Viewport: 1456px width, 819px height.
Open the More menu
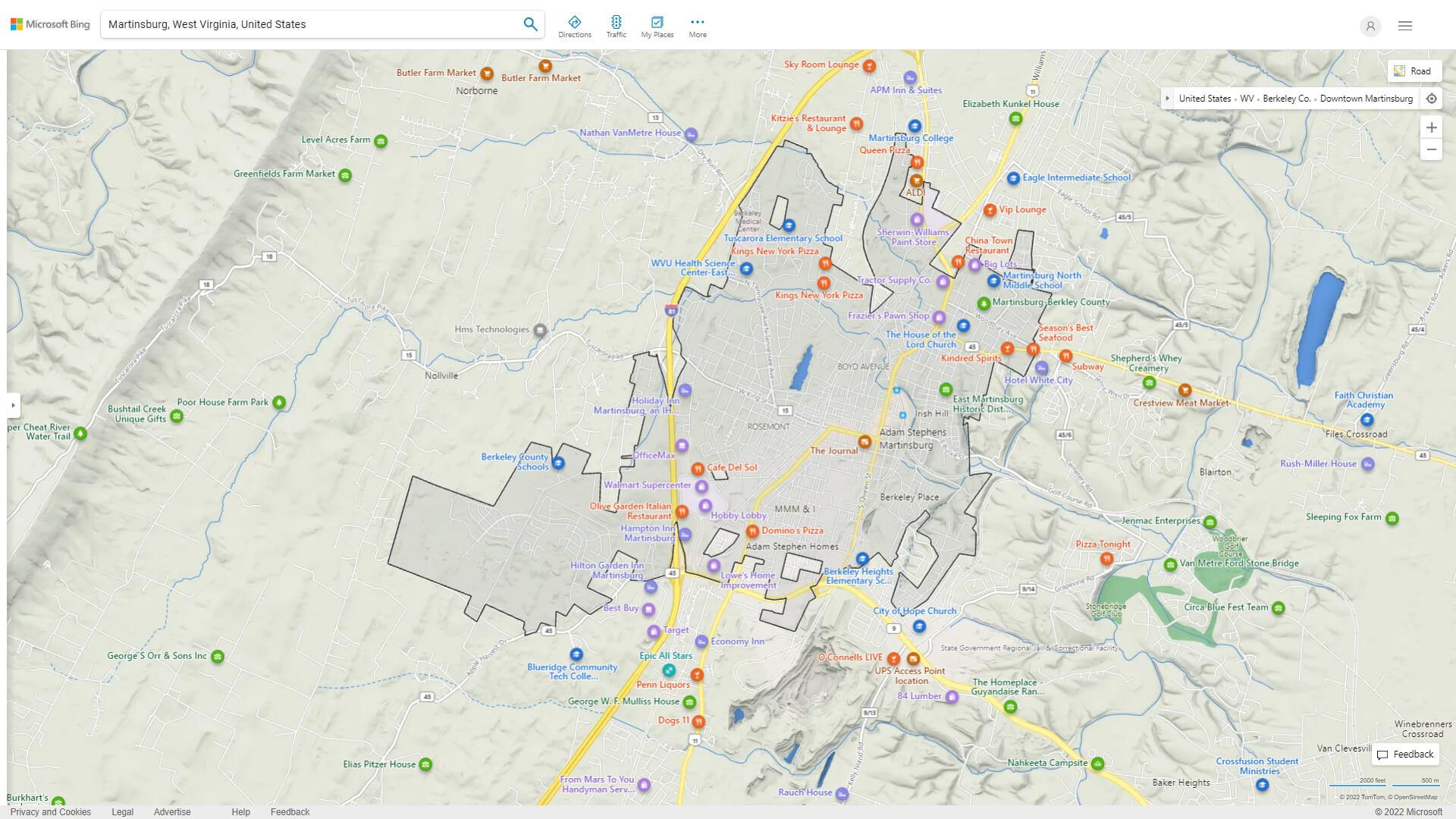pos(698,27)
